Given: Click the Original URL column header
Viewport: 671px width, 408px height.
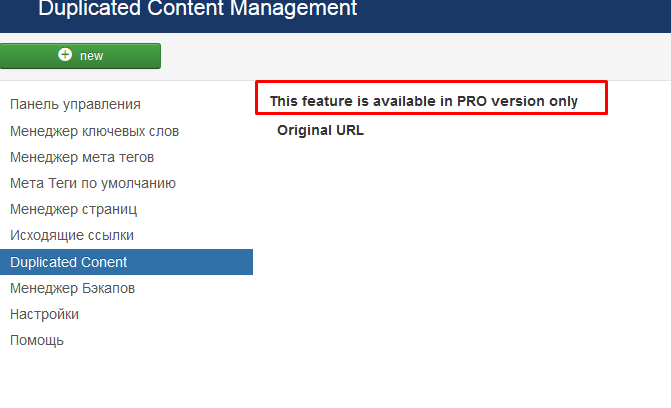Looking at the screenshot, I should click(x=321, y=130).
